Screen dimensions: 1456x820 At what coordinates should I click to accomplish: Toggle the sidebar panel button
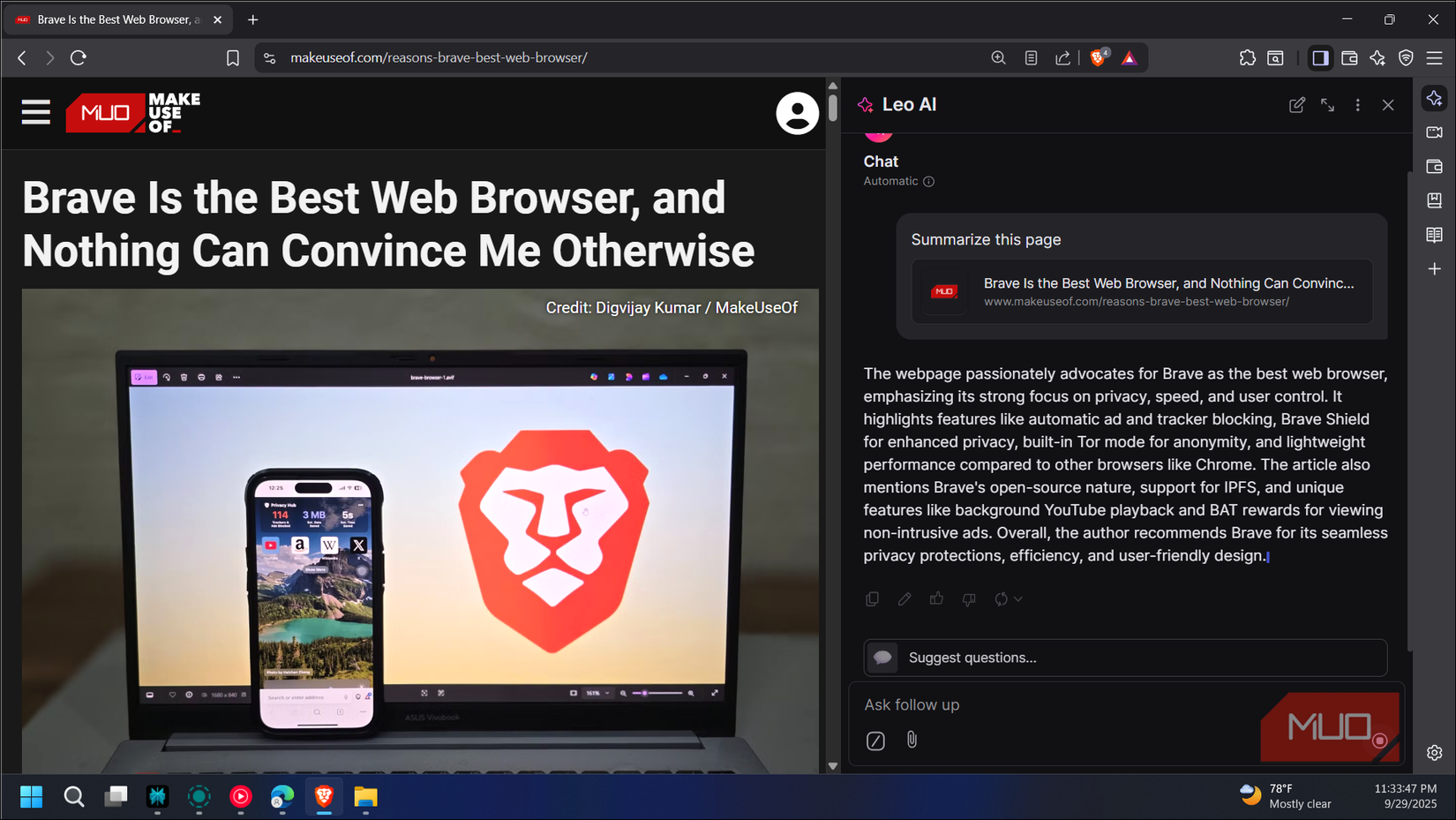(1320, 57)
